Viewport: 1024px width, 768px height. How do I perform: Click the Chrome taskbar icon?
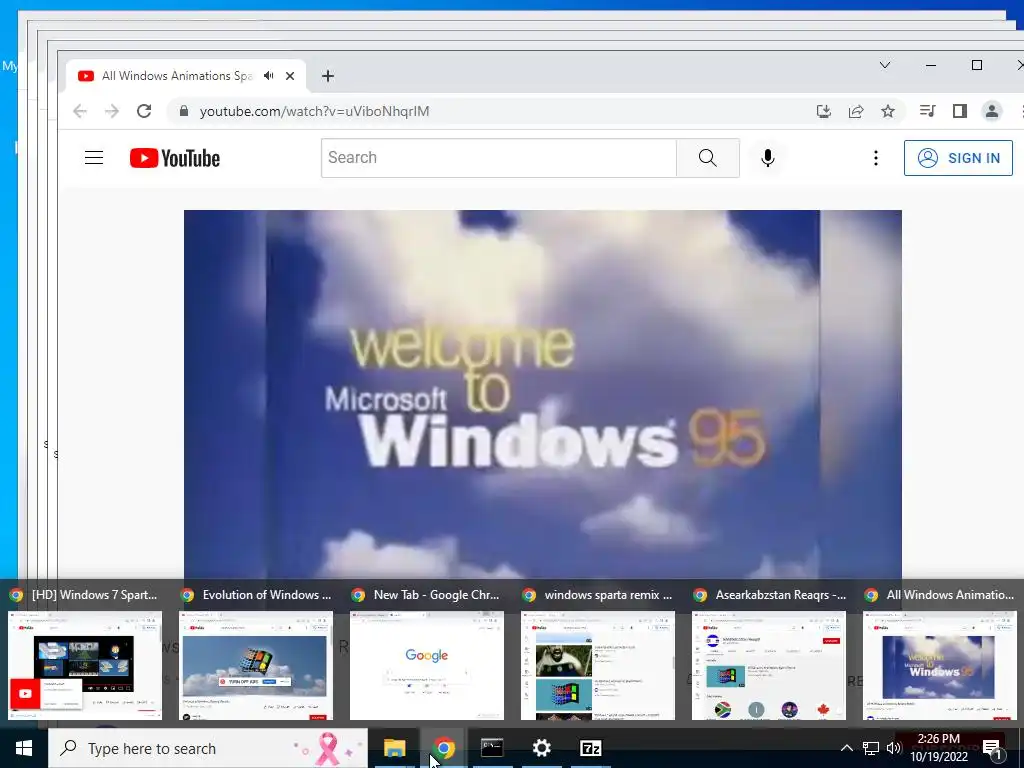click(443, 748)
